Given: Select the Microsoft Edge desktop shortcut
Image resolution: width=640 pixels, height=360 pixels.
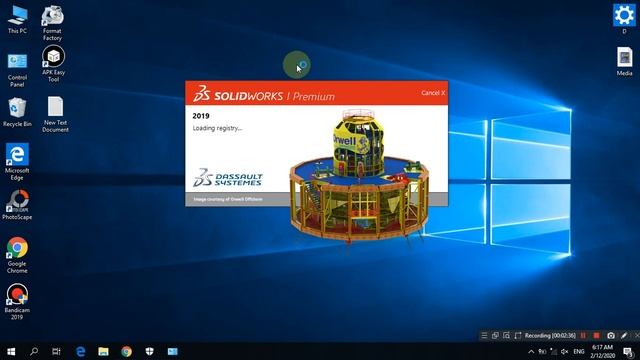Looking at the screenshot, I should 17,162.
